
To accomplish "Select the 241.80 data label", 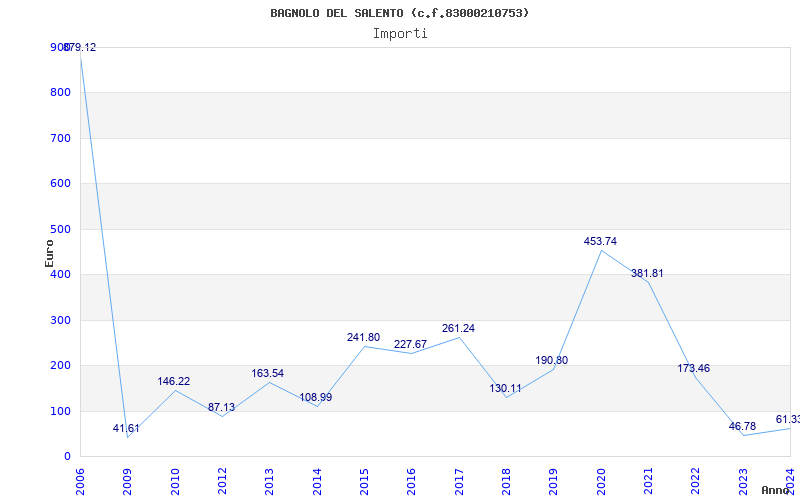I will [363, 337].
